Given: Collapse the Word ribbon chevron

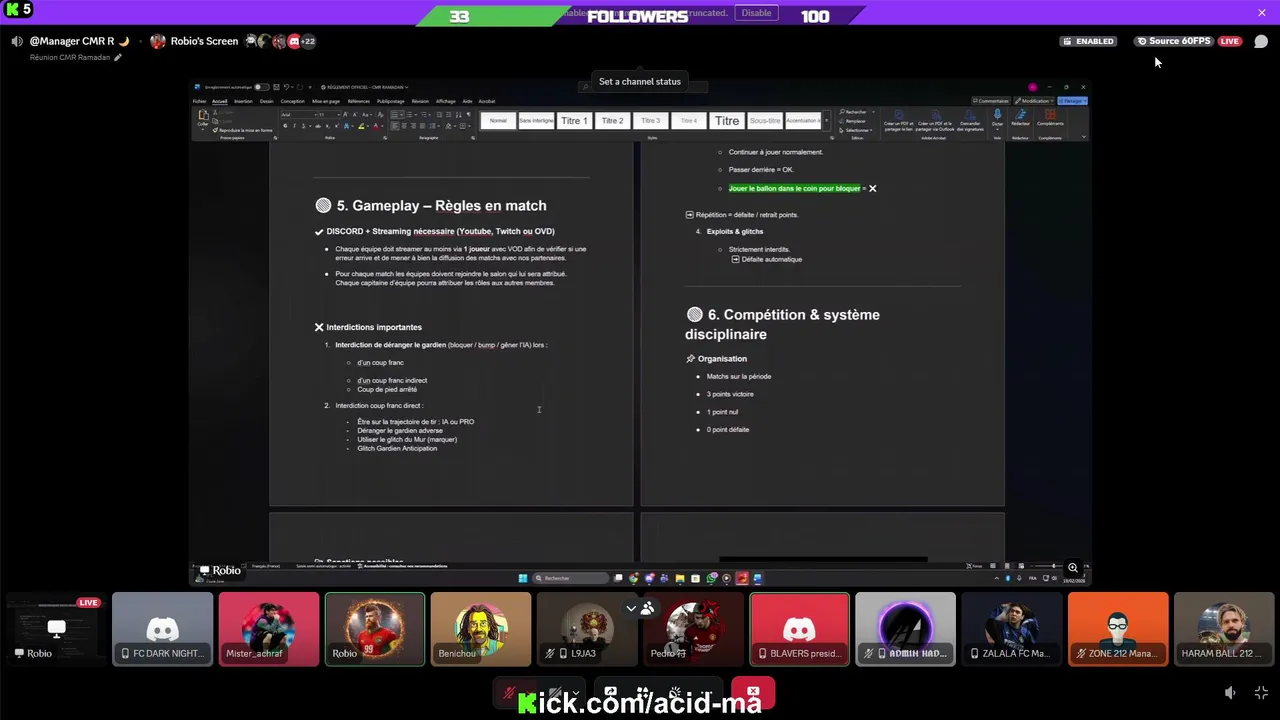Looking at the screenshot, I should pyautogui.click(x=1084, y=136).
